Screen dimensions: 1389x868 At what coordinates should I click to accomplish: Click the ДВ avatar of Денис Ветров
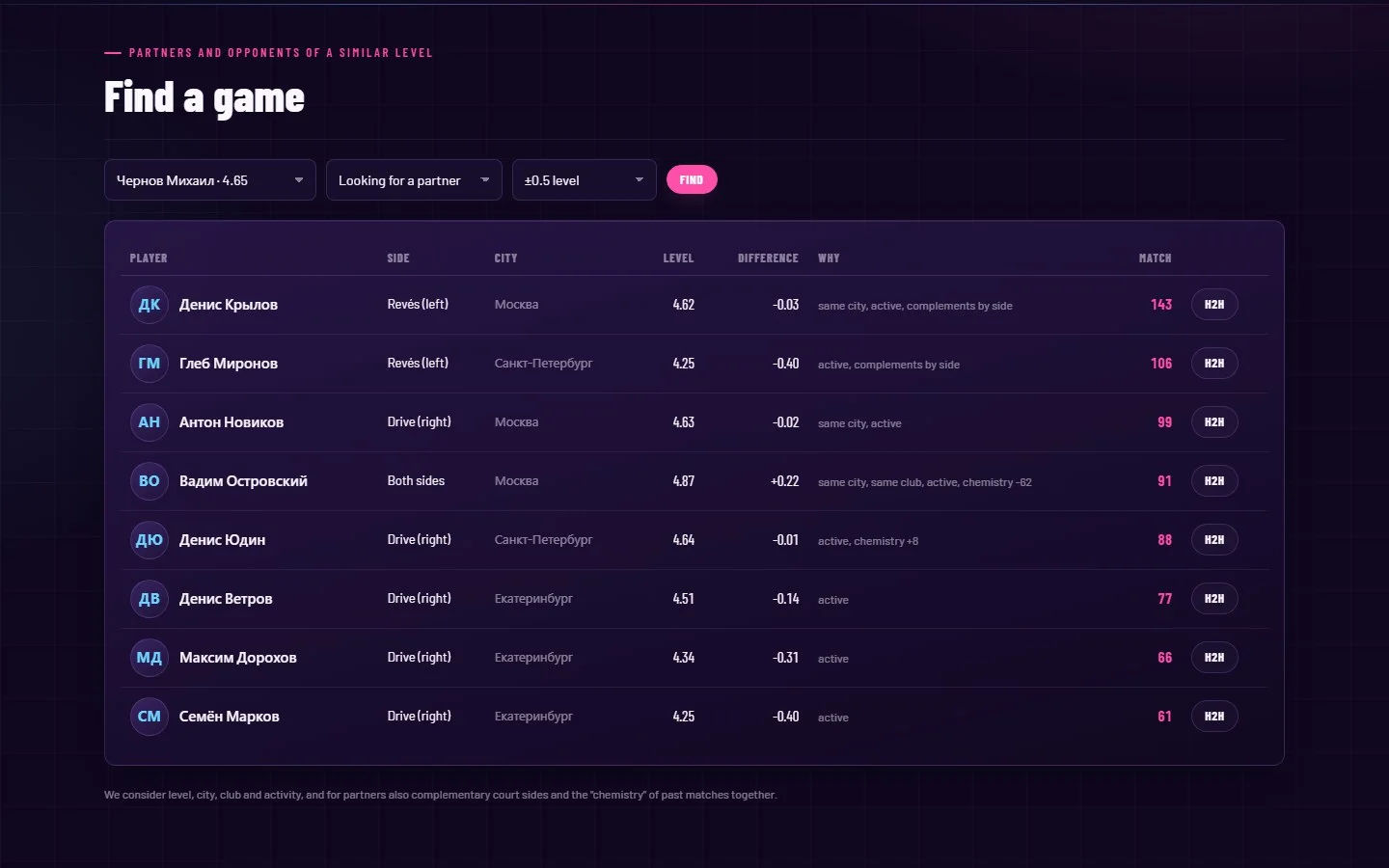[x=150, y=599]
